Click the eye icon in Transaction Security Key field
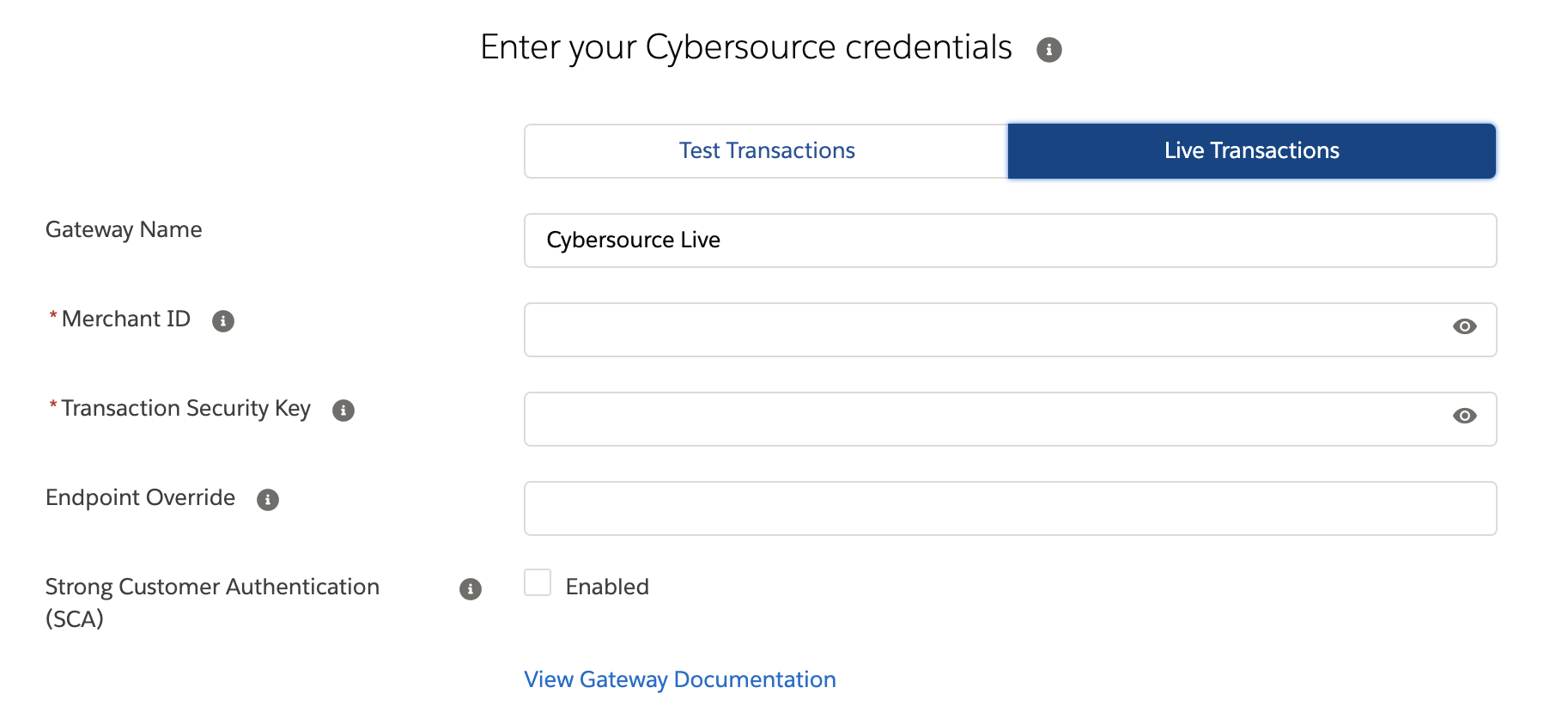 1464,417
